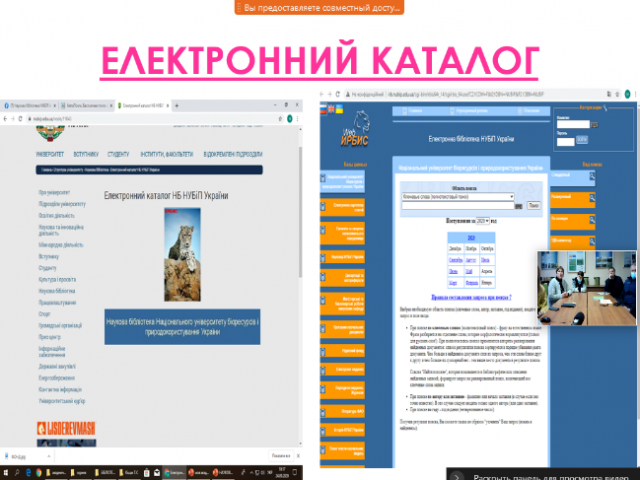This screenshot has height=480, width=640.
Task: Click the password input field
Action: (566, 142)
